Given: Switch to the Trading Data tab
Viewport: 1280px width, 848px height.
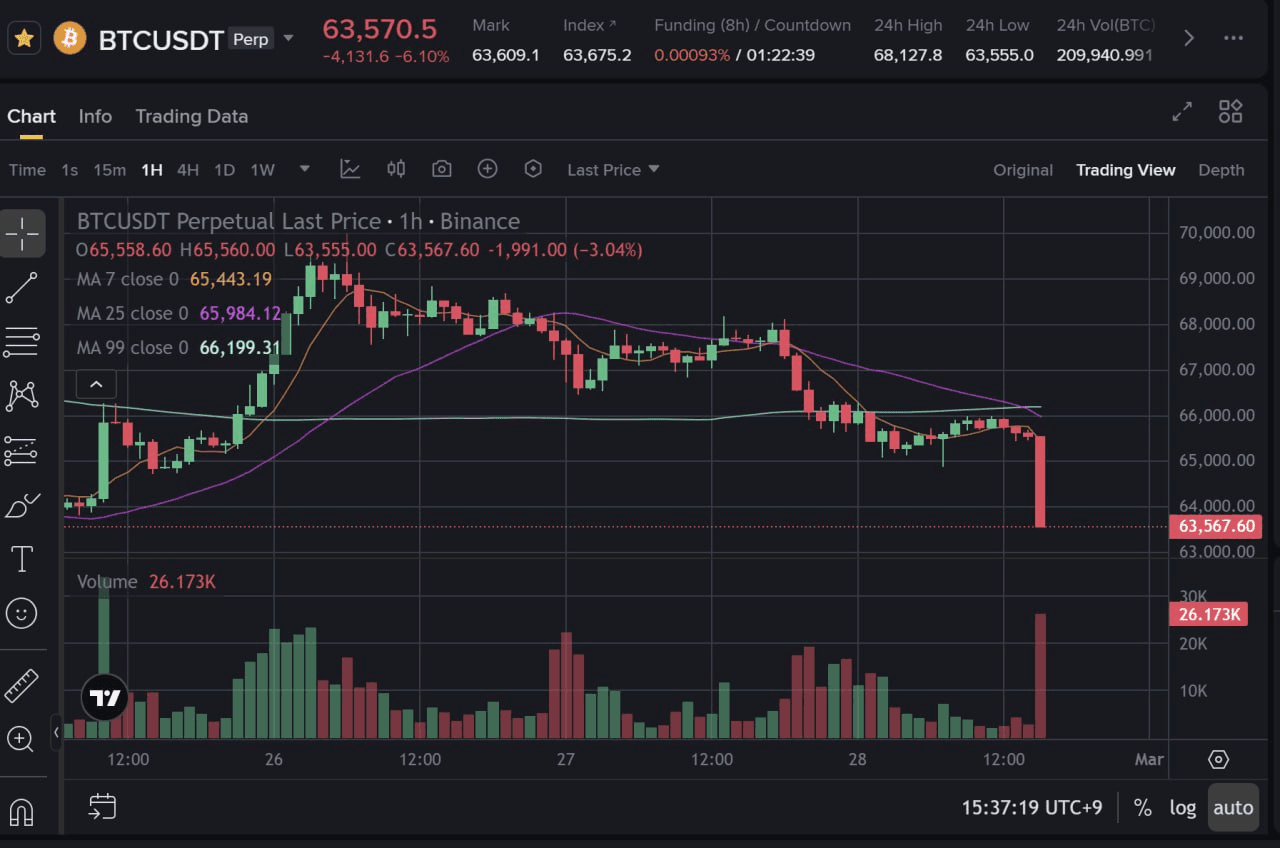Looking at the screenshot, I should click(x=191, y=116).
